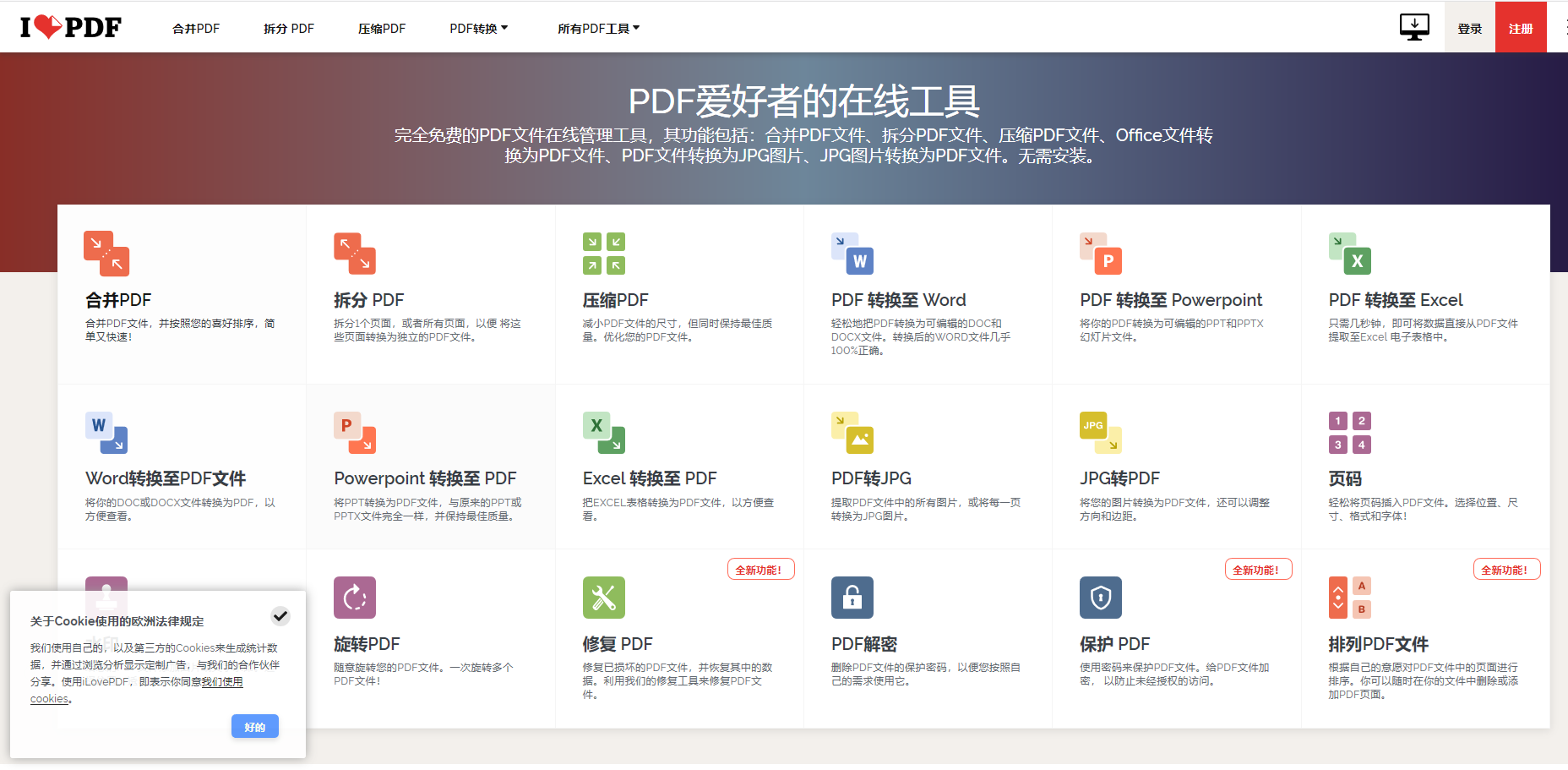Open 合并PDF in the top navigation
1568x770 pixels.
tap(196, 28)
